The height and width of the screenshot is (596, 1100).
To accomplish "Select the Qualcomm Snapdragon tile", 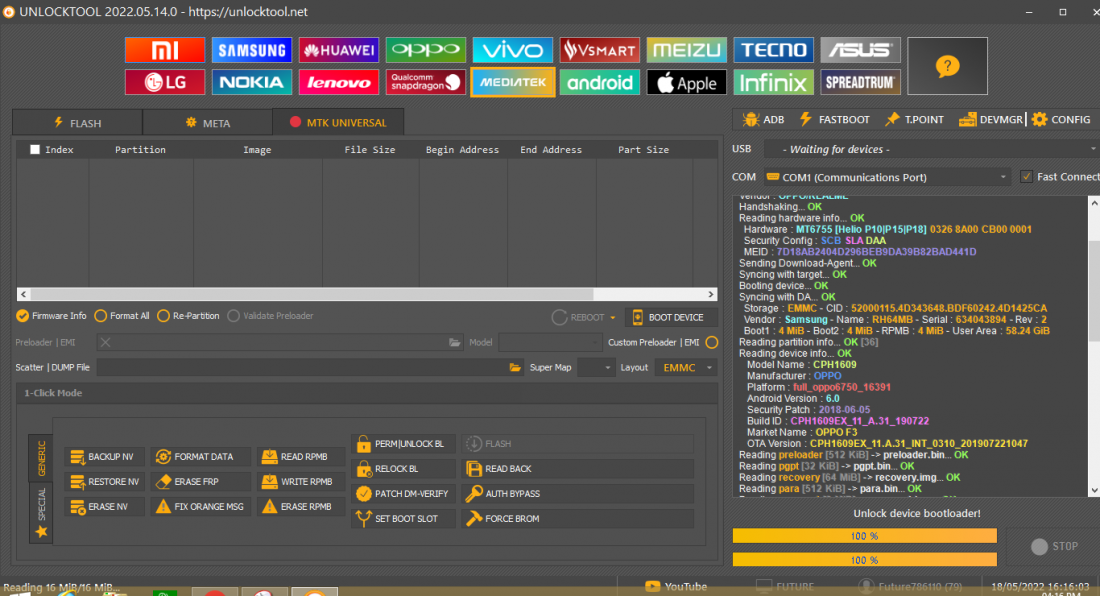I will (426, 82).
